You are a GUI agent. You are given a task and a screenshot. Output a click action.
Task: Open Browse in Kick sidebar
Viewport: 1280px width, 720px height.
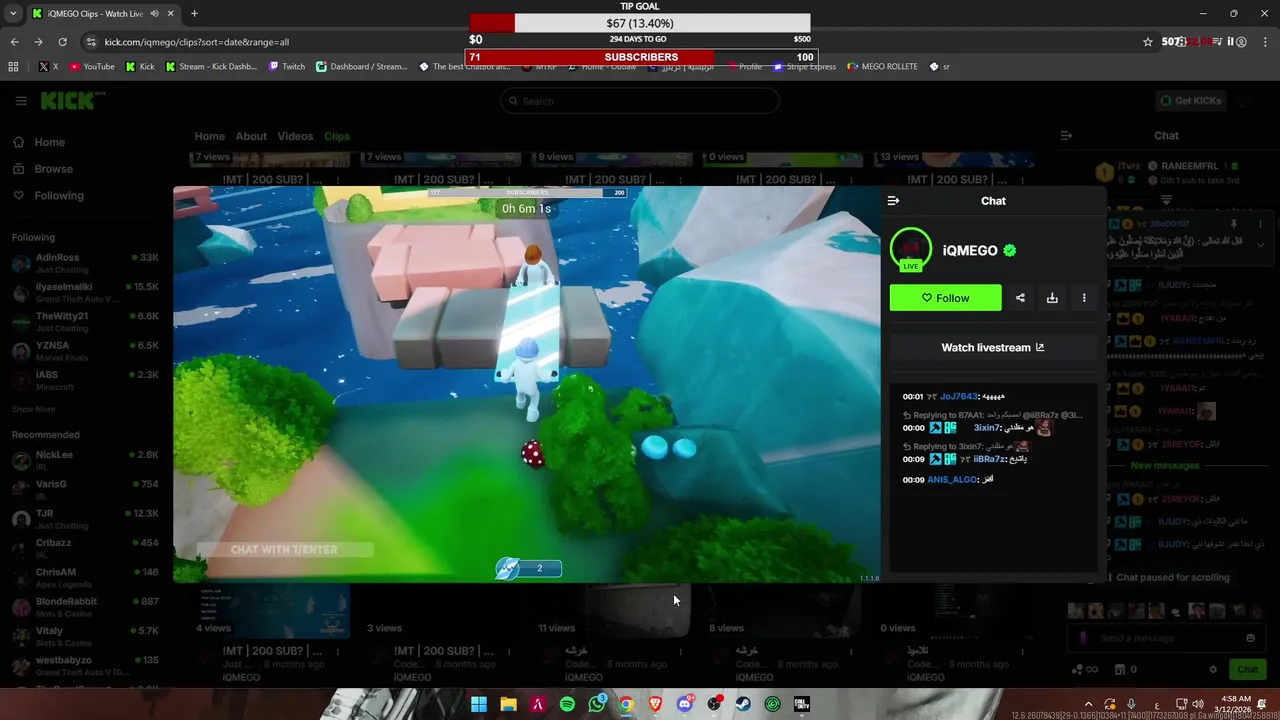(x=44, y=169)
